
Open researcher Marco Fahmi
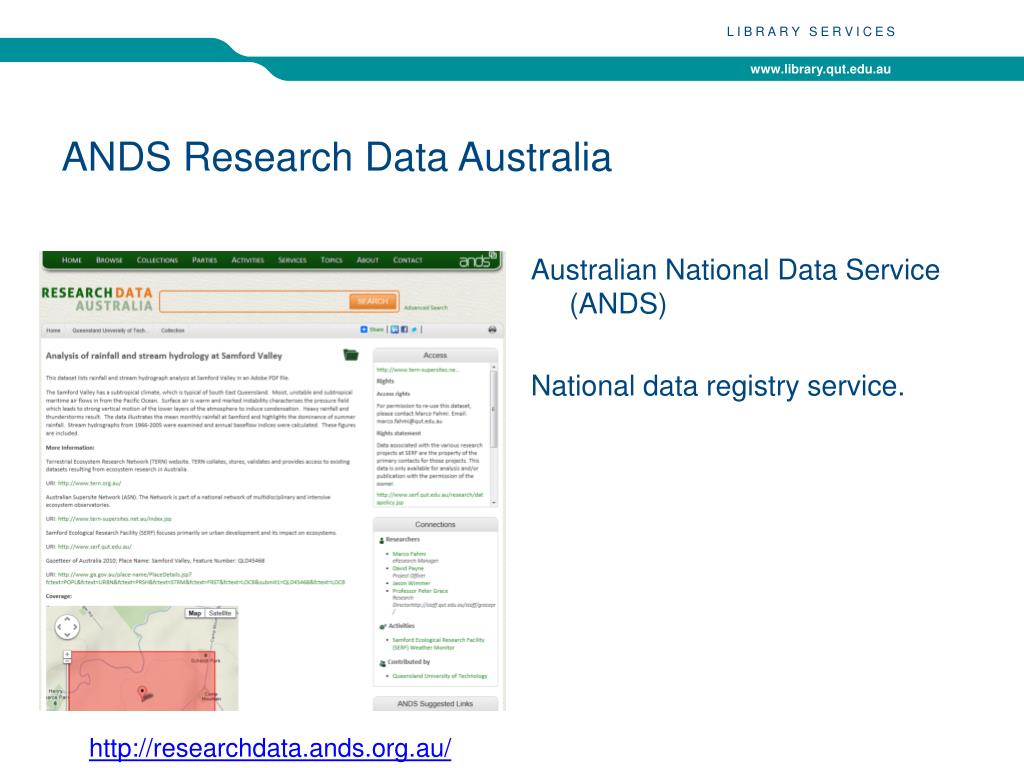(x=409, y=554)
